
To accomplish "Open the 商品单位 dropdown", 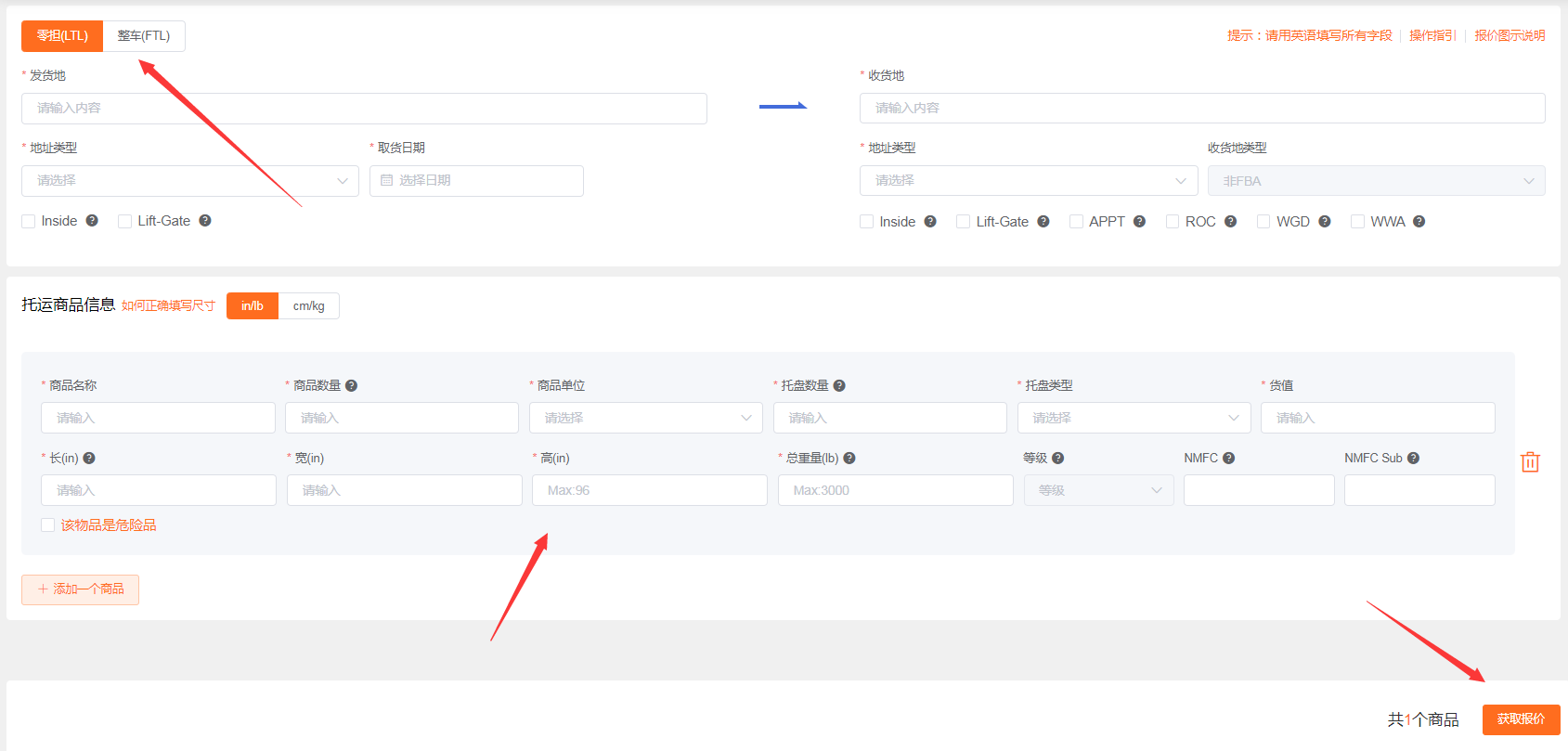I will pyautogui.click(x=645, y=418).
